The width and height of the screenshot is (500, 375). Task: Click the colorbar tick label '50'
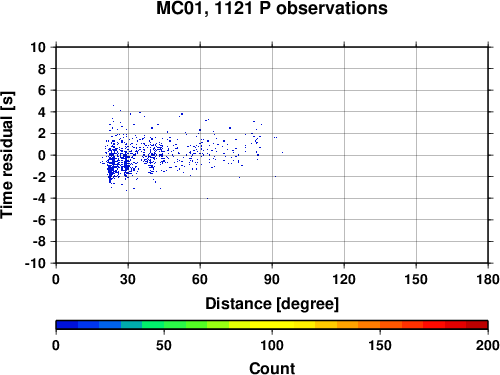pyautogui.click(x=164, y=345)
